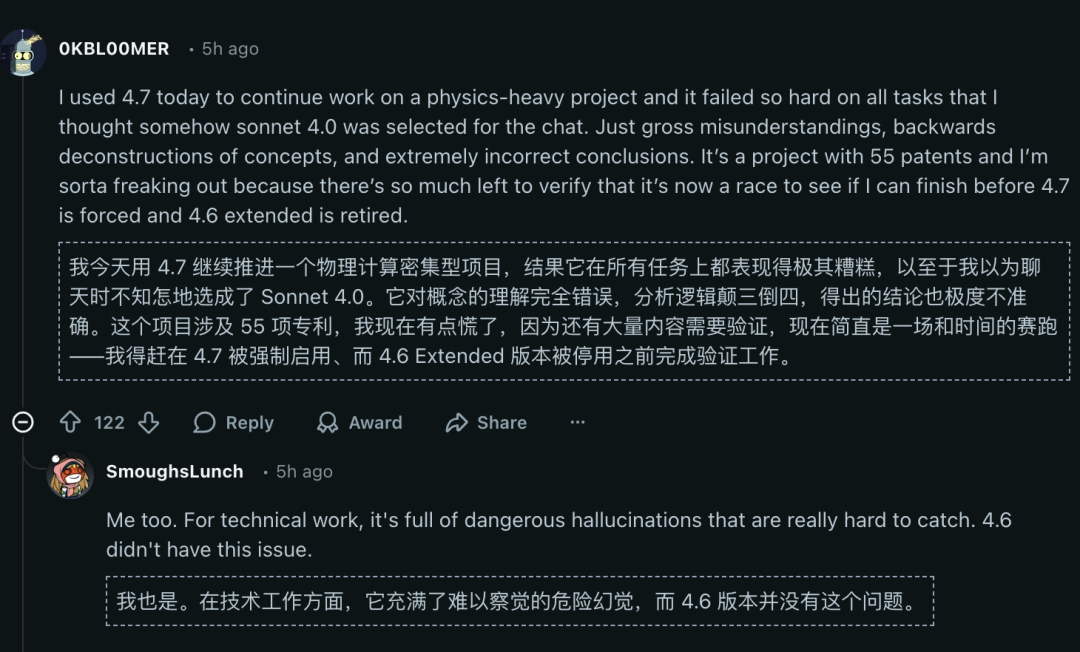Click the Award text label
This screenshot has height=652, width=1080.
375,423
